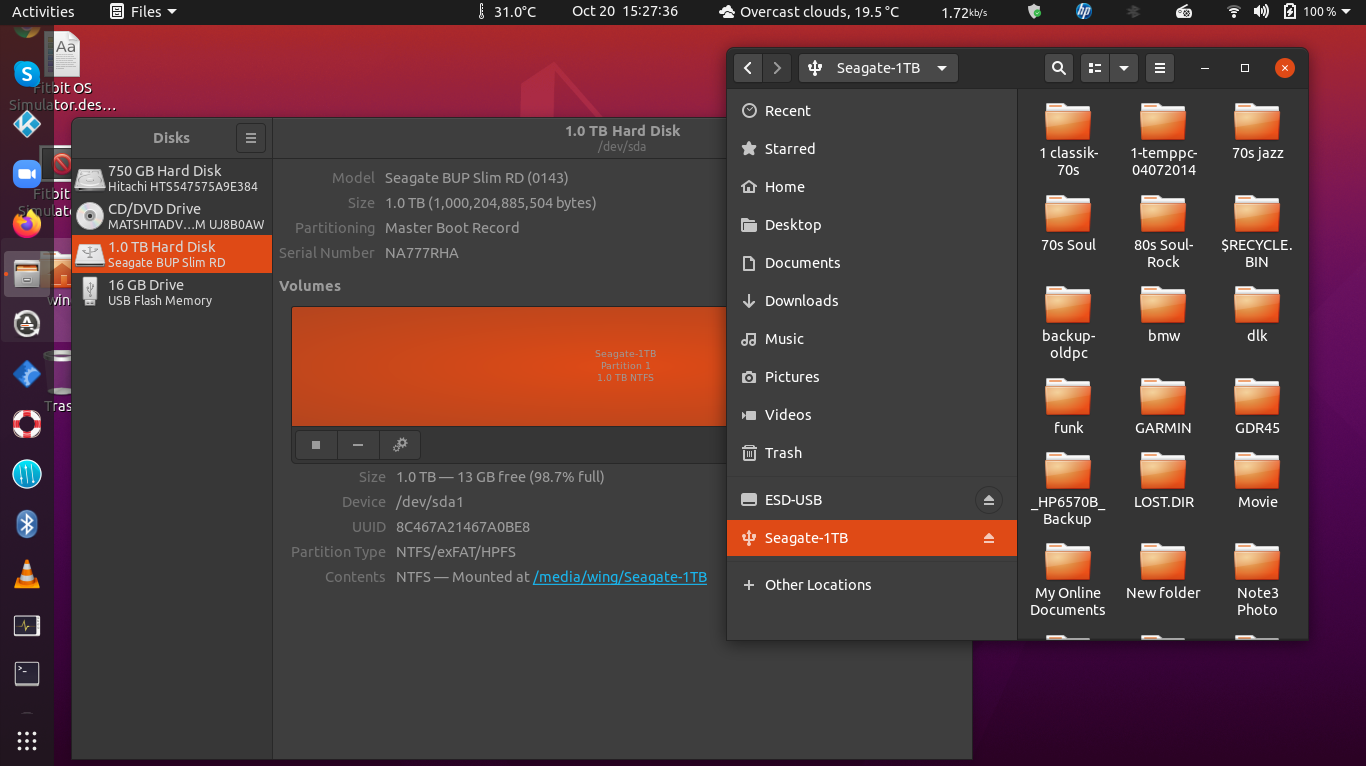The height and width of the screenshot is (766, 1366).
Task: Eject the ESD-USB drive
Action: 988,500
